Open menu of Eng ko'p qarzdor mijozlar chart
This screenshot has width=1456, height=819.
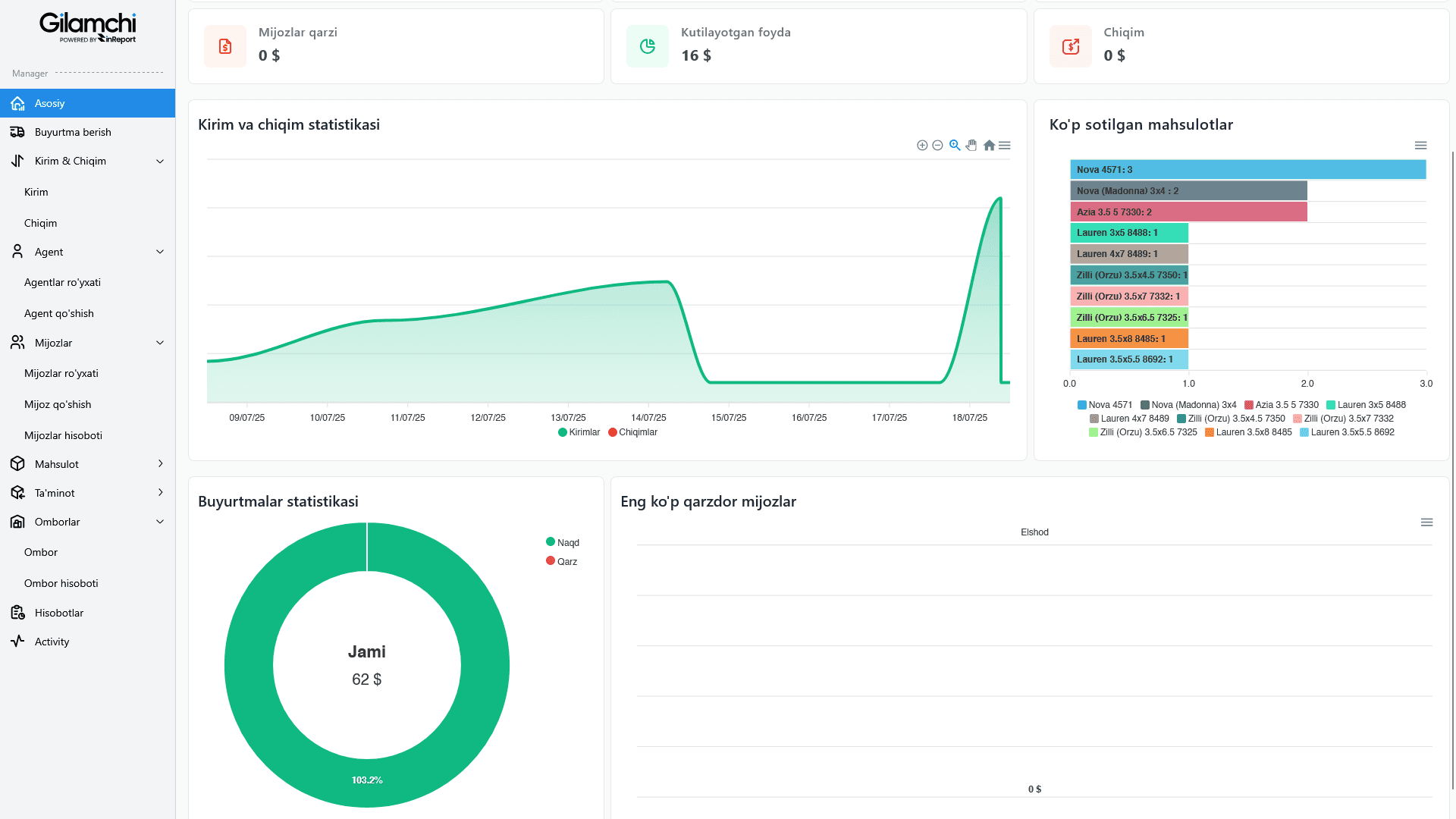(x=1426, y=522)
